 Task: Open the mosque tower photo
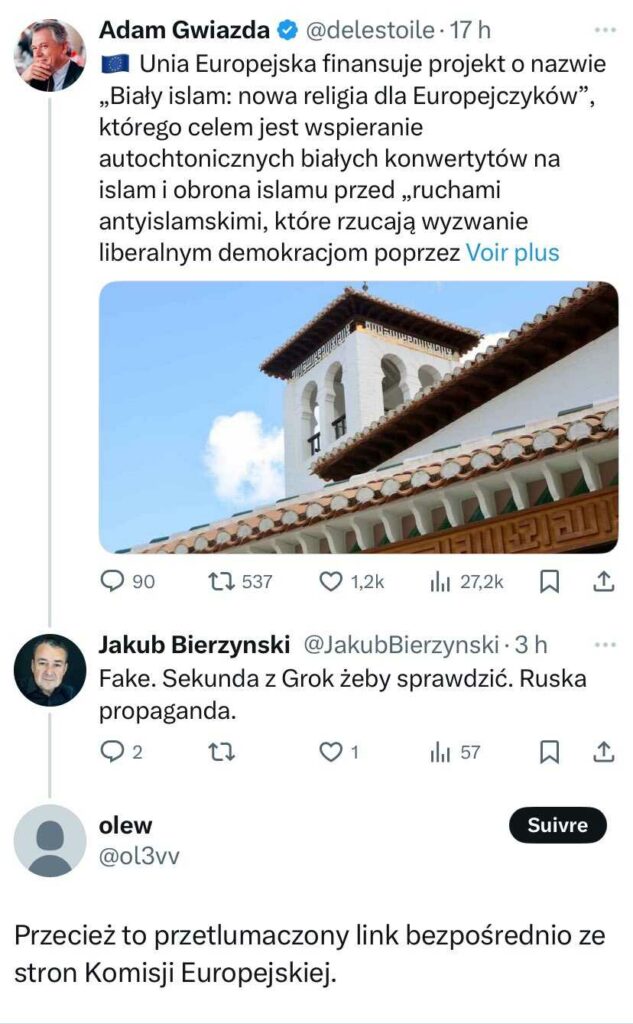click(358, 416)
